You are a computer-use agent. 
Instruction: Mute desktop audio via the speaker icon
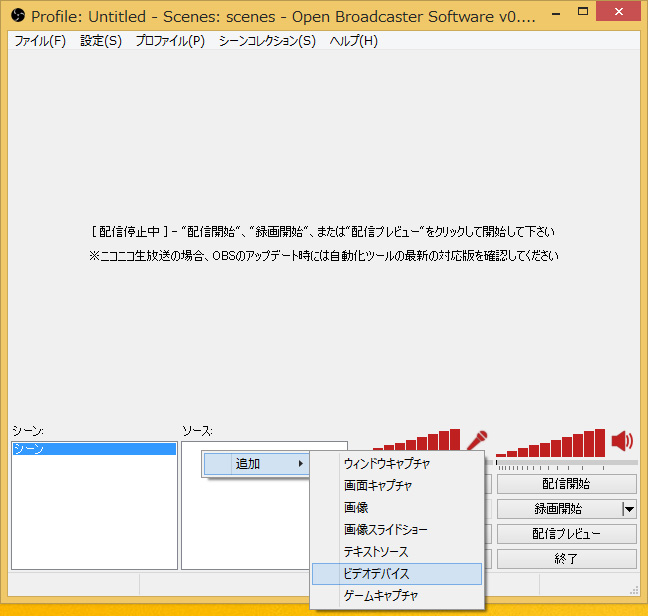[622, 441]
